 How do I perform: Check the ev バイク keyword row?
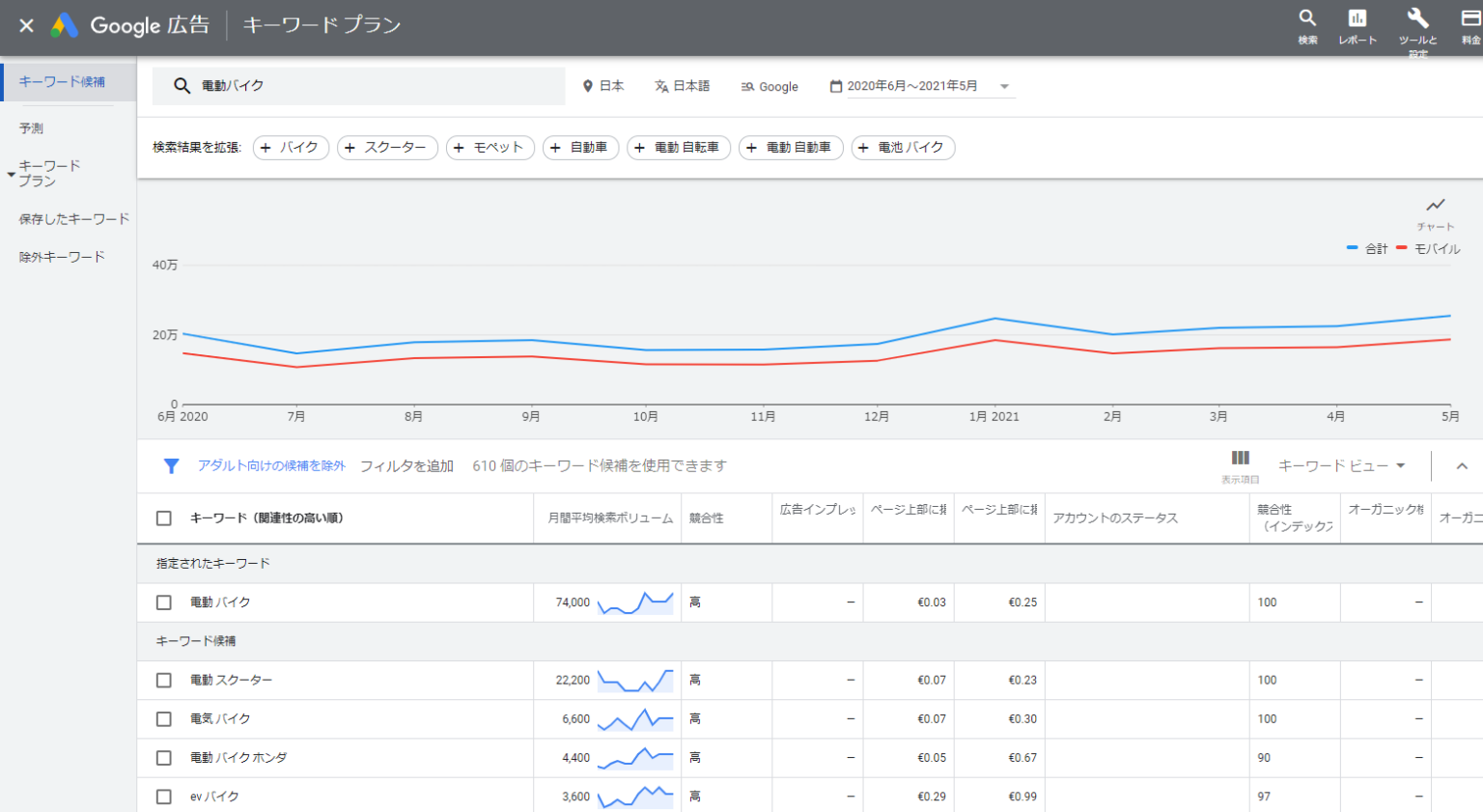164,797
